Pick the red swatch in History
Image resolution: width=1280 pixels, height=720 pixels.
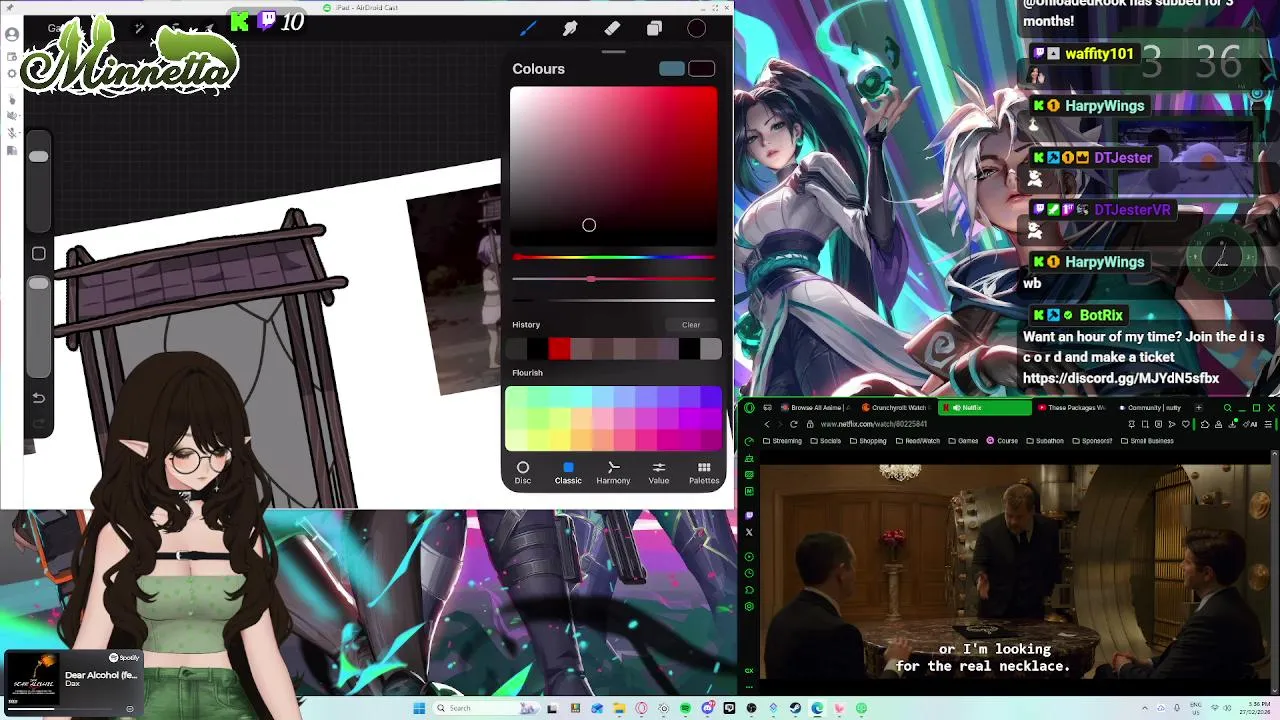[559, 348]
